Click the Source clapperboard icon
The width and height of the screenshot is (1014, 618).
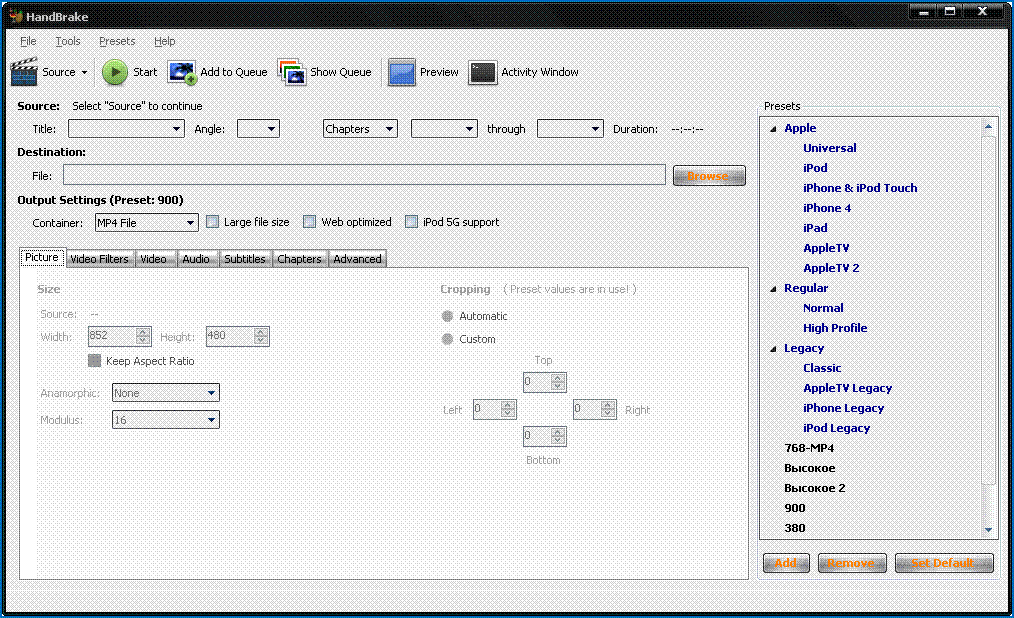point(24,72)
